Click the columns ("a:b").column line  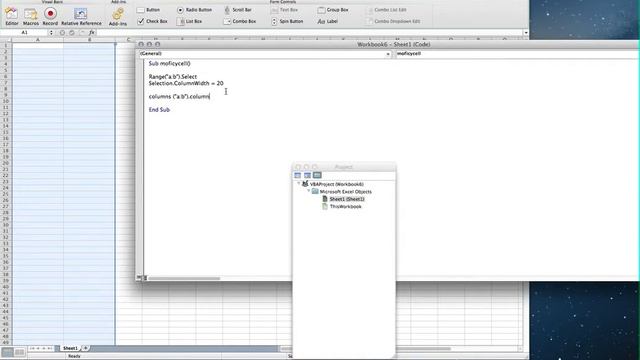tap(179, 97)
